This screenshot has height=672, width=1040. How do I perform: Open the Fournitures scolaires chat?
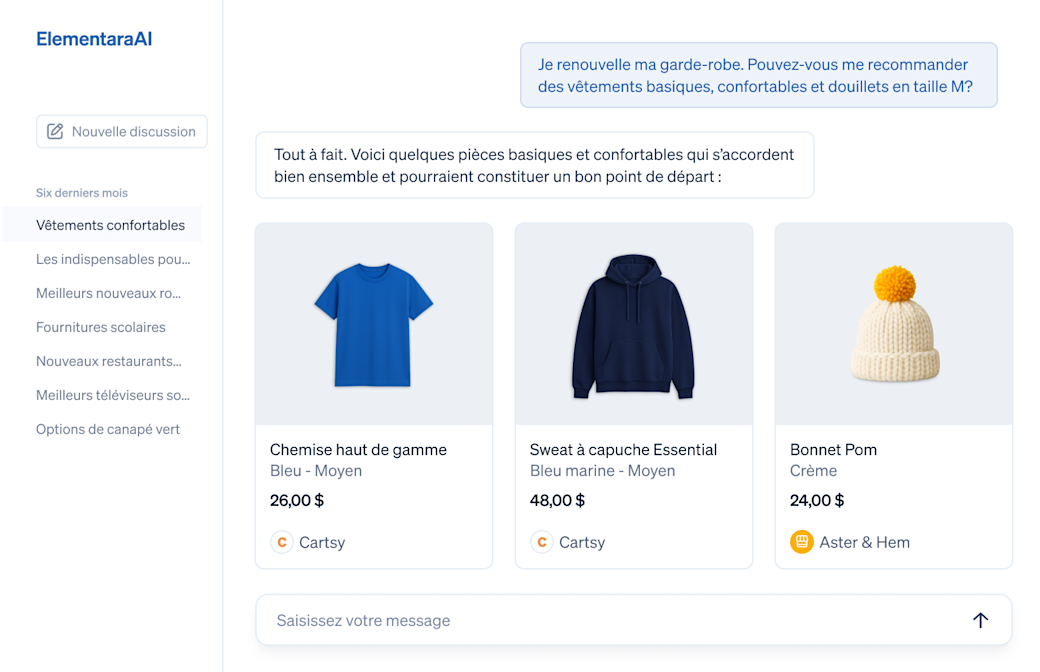[101, 327]
